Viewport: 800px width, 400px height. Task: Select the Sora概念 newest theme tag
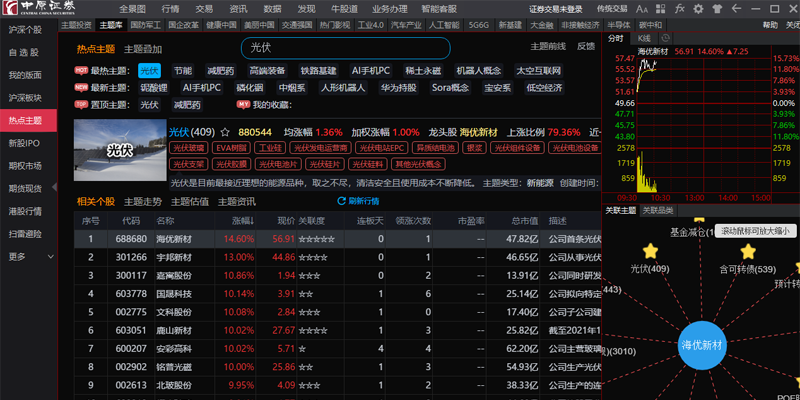pos(450,88)
